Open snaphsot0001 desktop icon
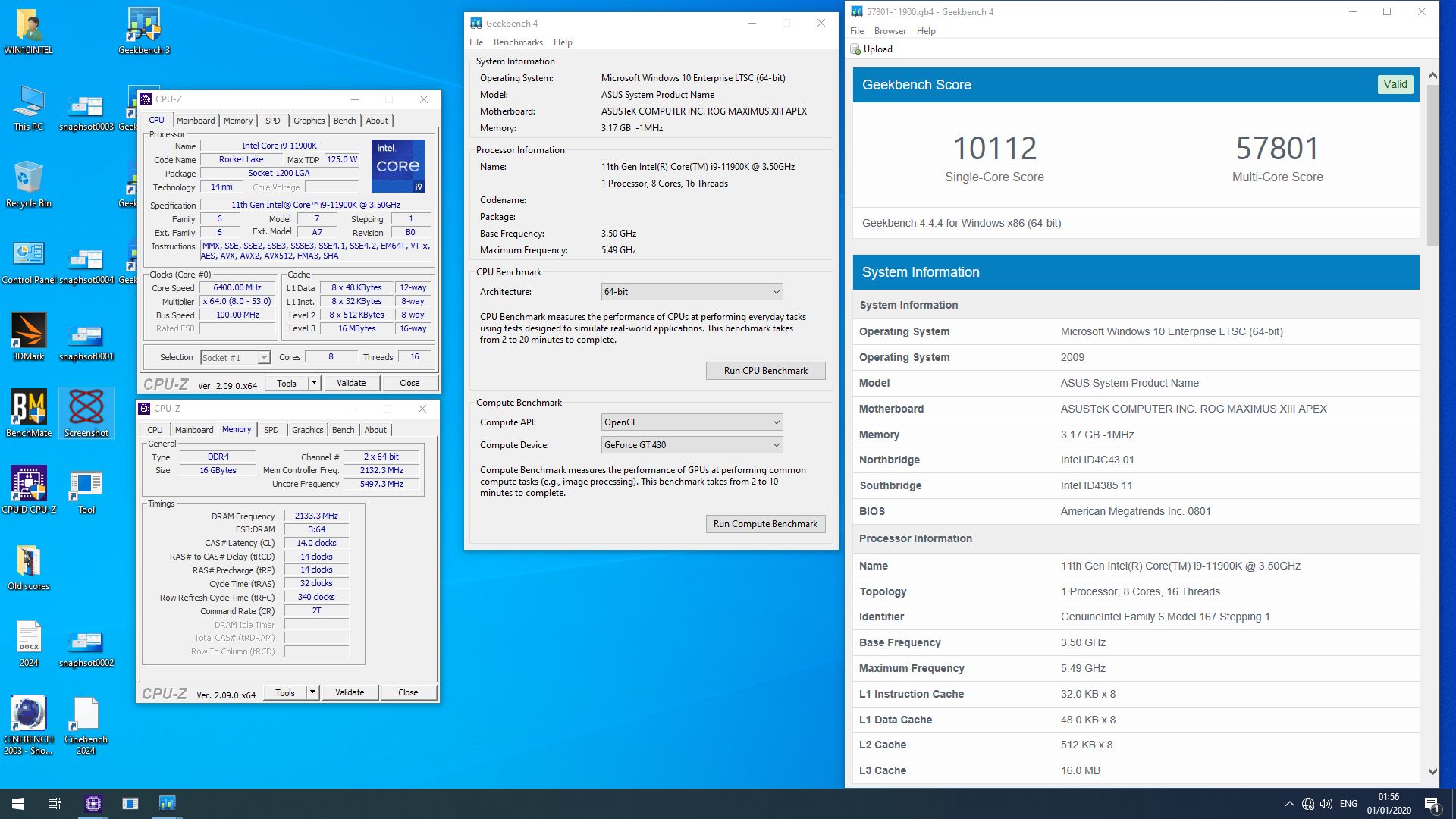The image size is (1456, 819). [86, 344]
